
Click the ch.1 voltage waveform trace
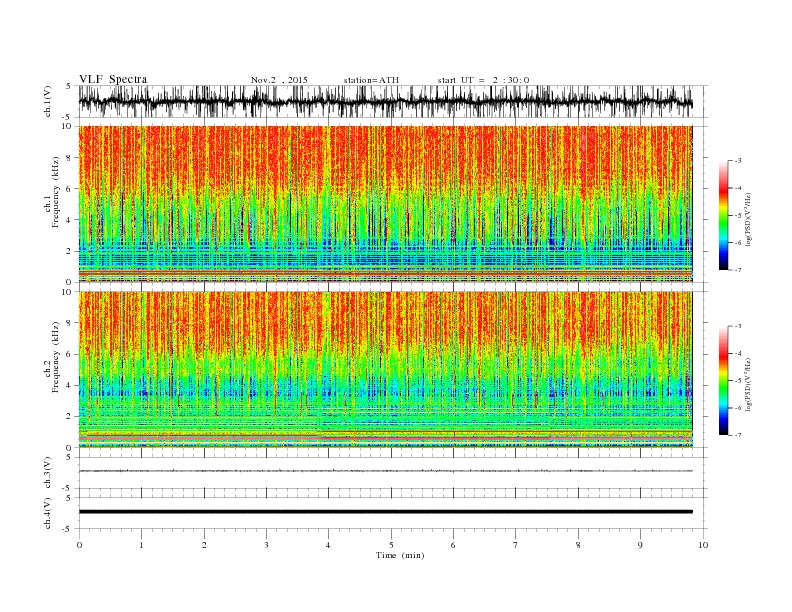(x=385, y=102)
